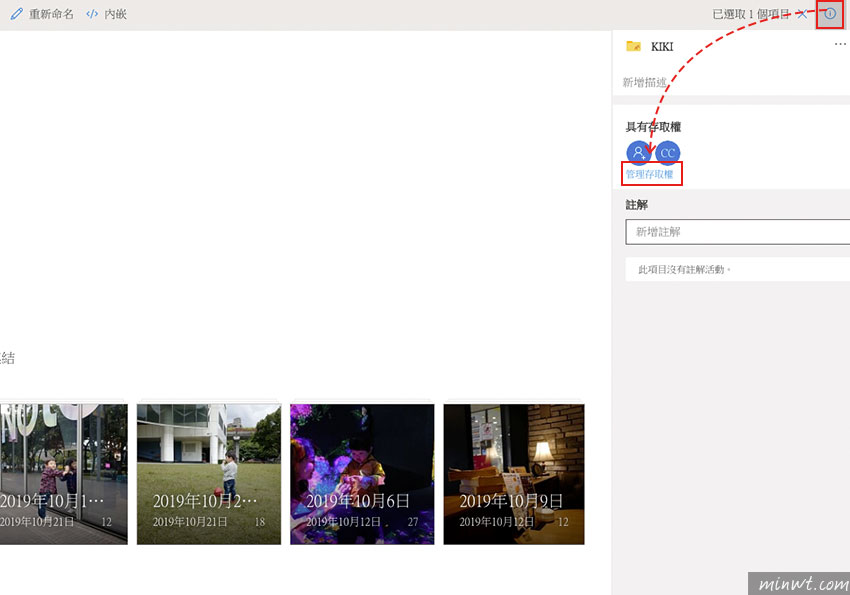This screenshot has width=850, height=595.
Task: Open the KIKI folder icon
Action: click(633, 46)
